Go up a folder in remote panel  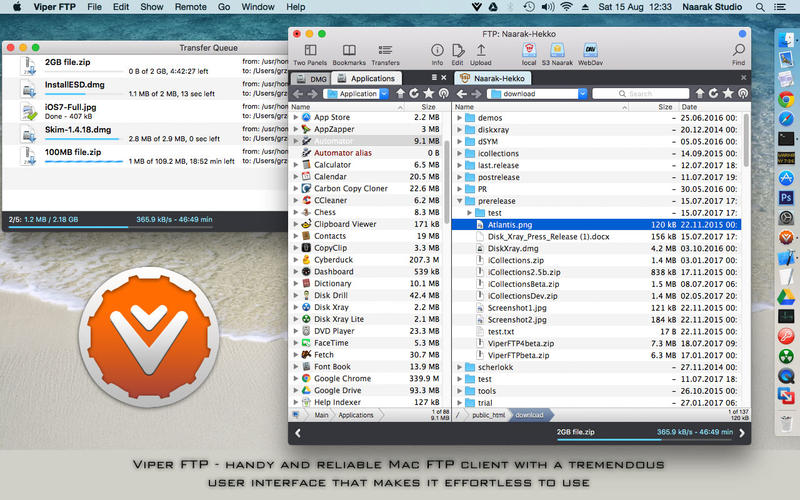coord(700,93)
